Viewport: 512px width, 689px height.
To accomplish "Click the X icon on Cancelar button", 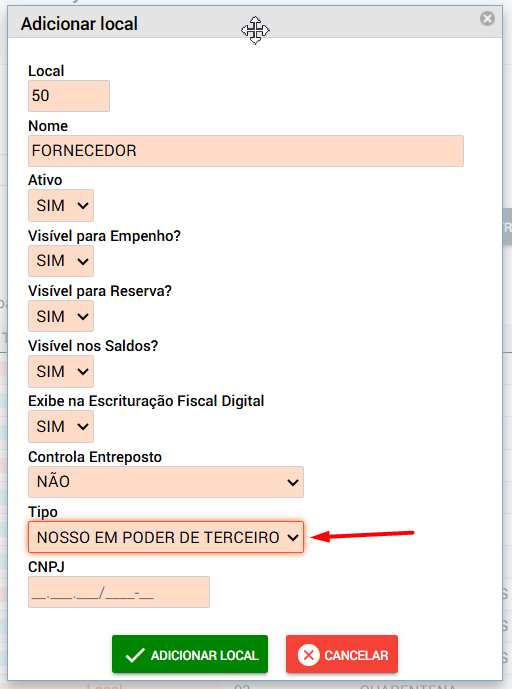I will click(x=309, y=655).
